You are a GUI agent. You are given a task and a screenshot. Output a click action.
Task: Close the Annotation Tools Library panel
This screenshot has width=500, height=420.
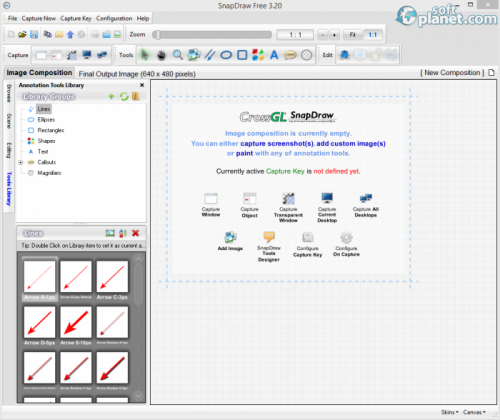point(142,85)
